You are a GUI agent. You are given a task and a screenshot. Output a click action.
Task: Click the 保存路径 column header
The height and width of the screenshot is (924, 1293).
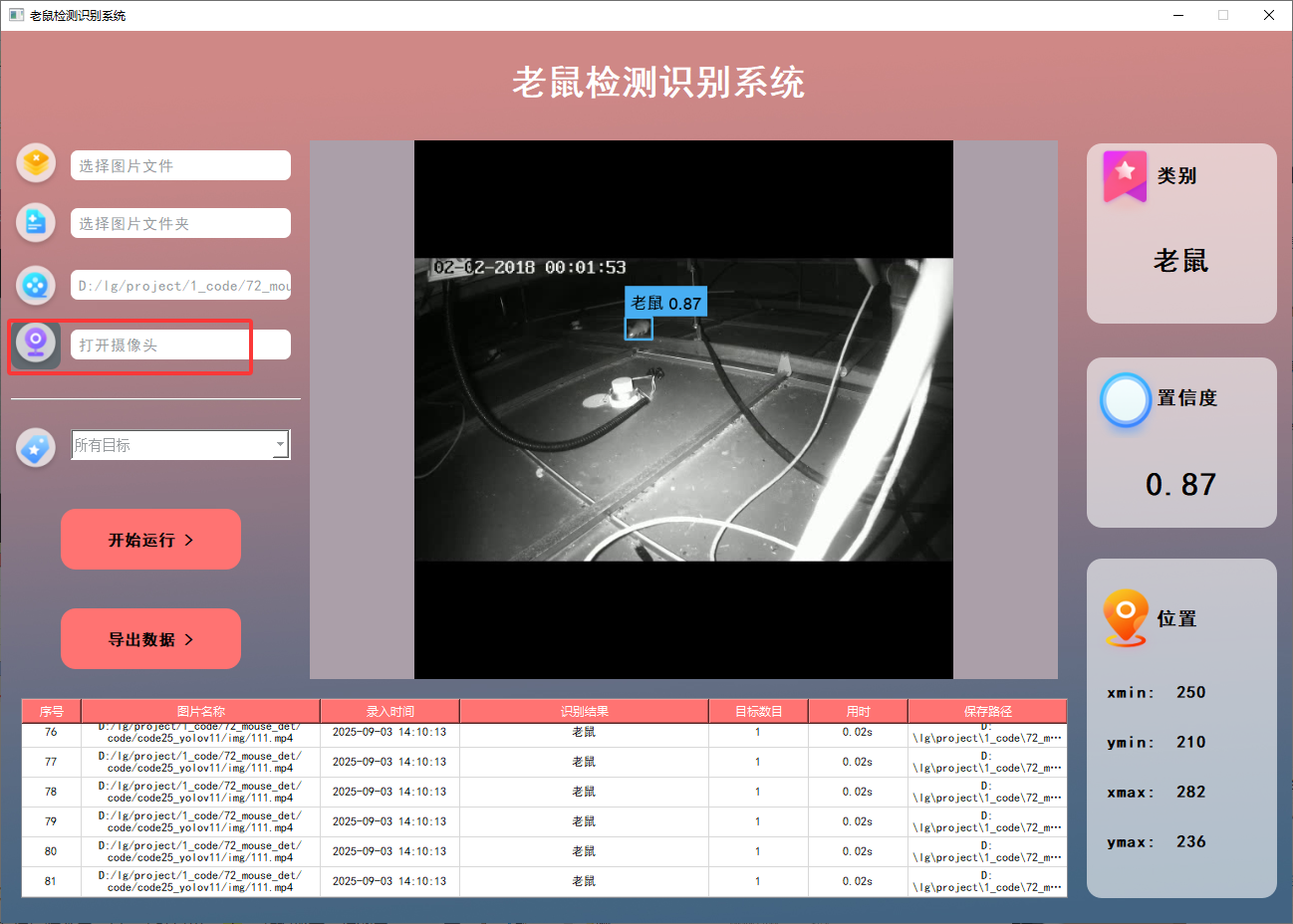point(987,711)
